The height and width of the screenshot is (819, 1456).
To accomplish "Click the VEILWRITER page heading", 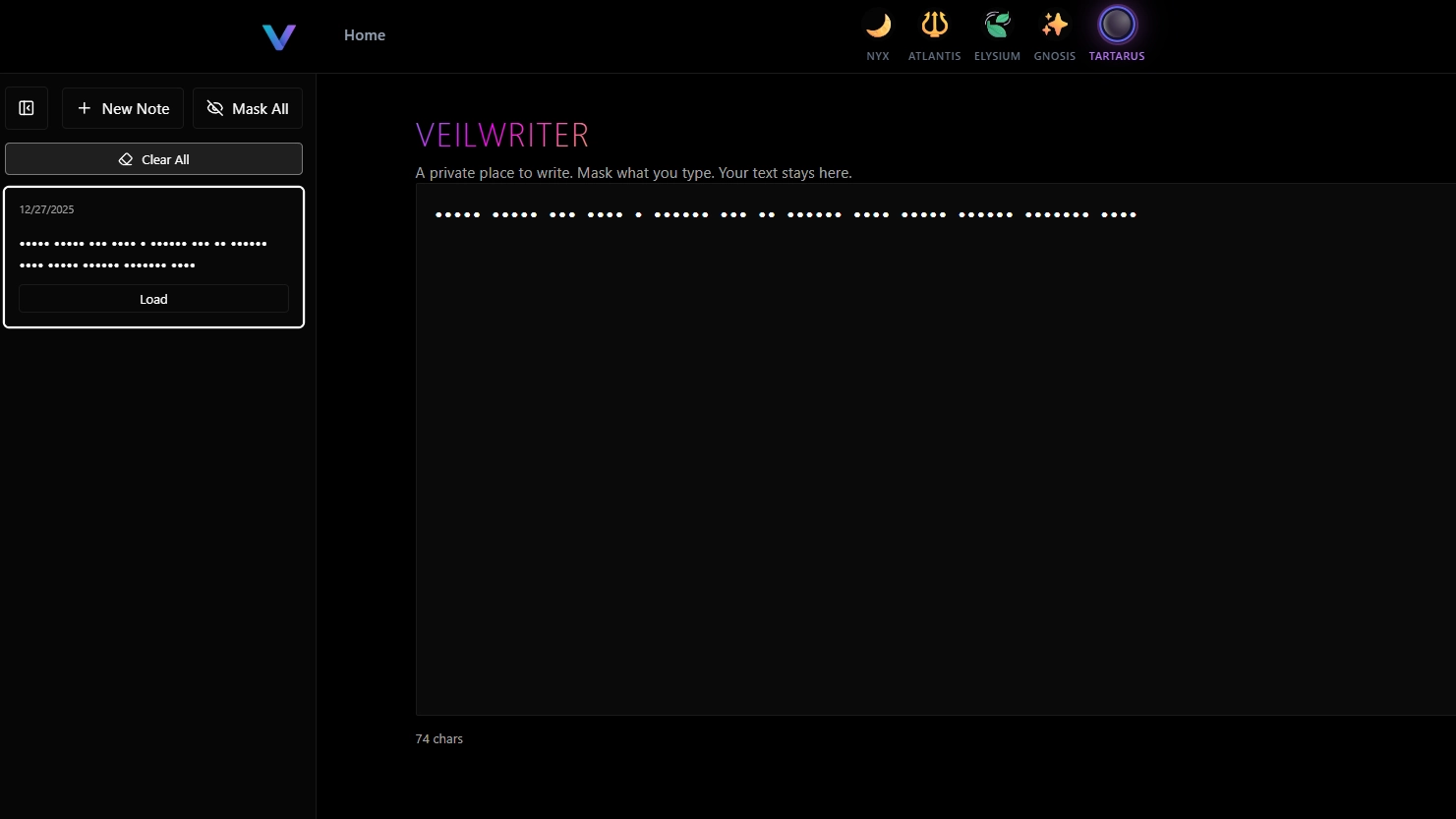I will tap(502, 134).
